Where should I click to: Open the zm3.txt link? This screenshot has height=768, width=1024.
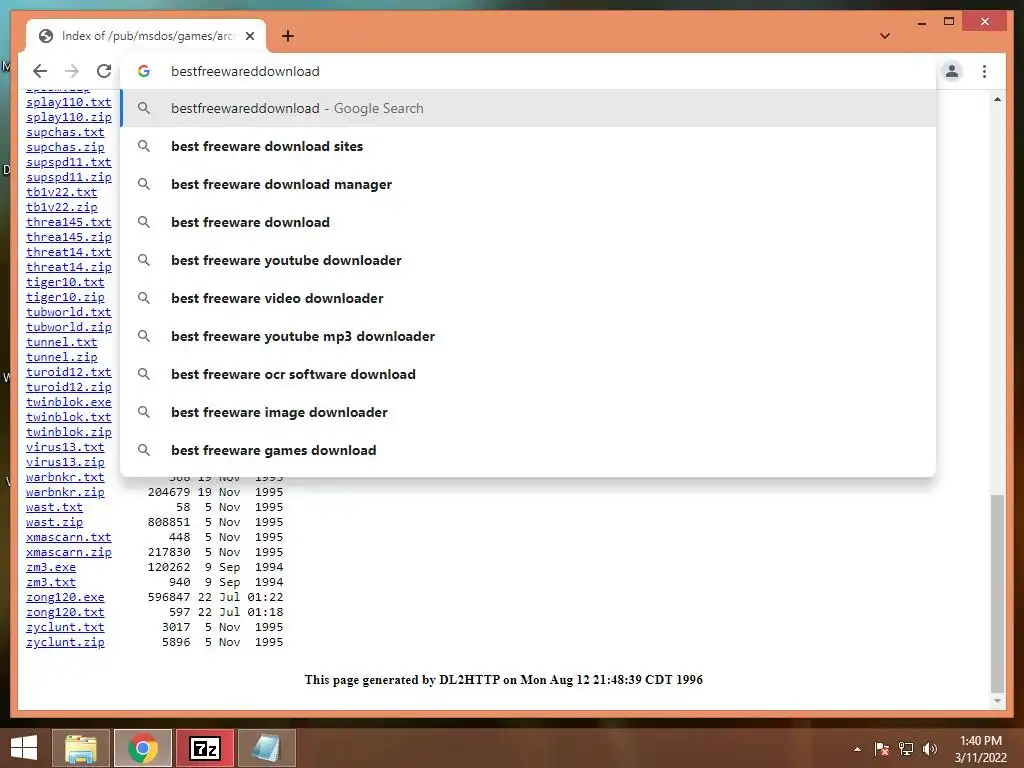click(x=51, y=583)
